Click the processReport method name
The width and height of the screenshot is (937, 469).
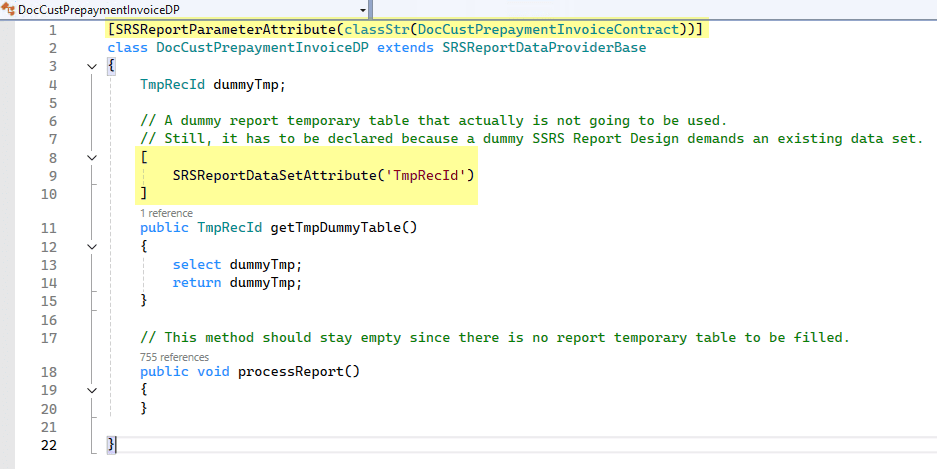click(x=291, y=372)
